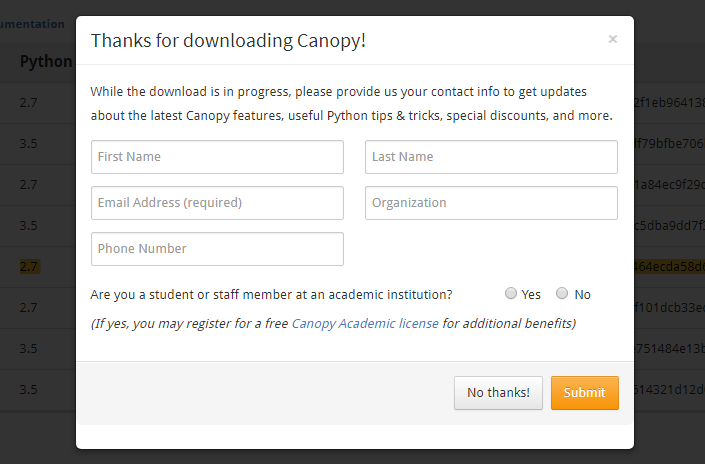Screen dimensions: 705x464
Task: Click the hash text containing 751484e13b
Action: coord(669,348)
